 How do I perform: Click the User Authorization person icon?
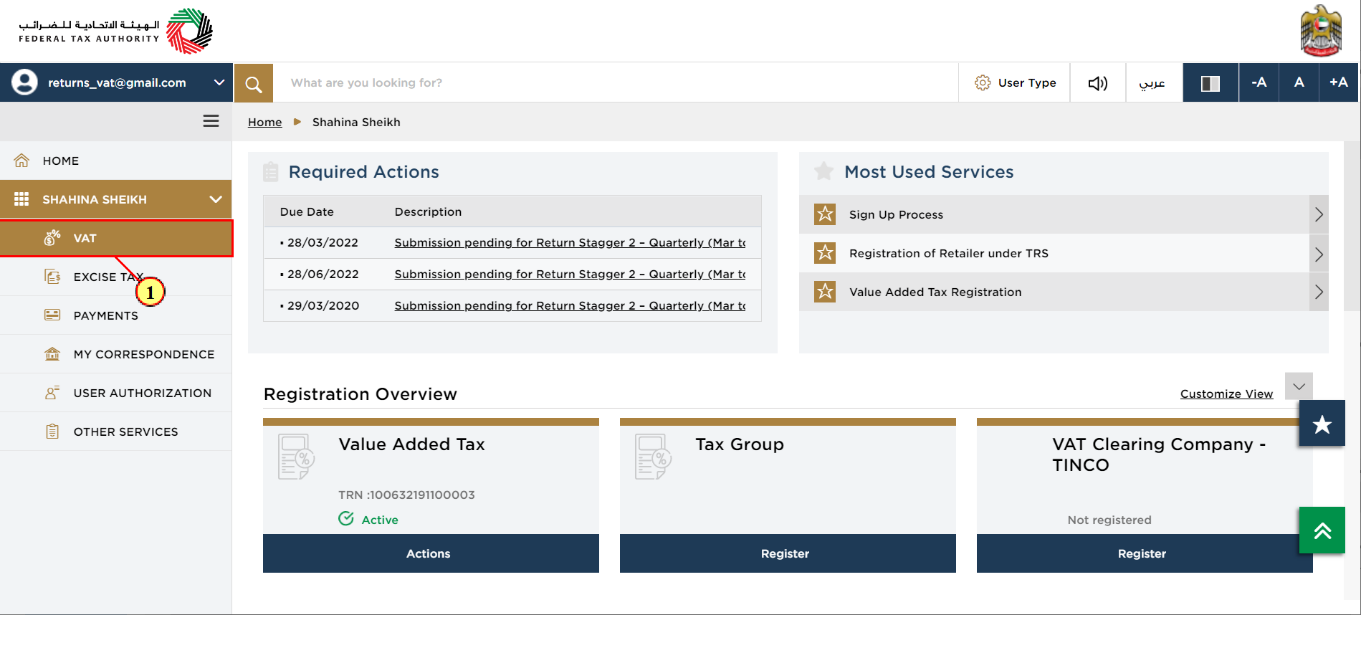click(52, 393)
